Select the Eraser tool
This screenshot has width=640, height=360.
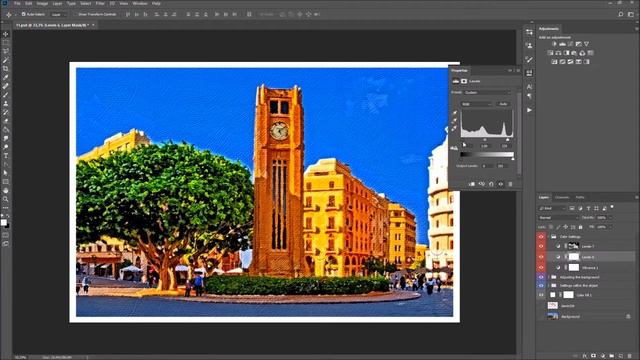[6, 121]
